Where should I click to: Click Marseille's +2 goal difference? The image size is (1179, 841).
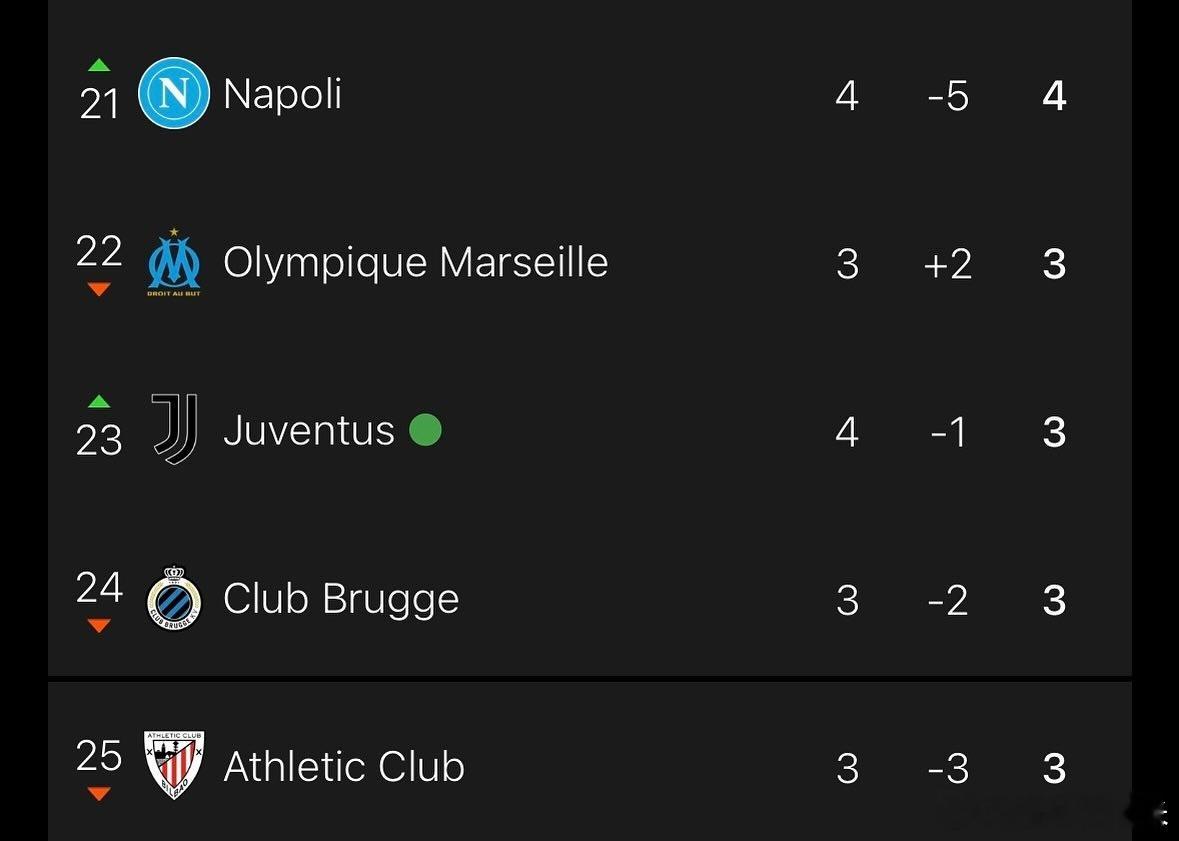[947, 264]
